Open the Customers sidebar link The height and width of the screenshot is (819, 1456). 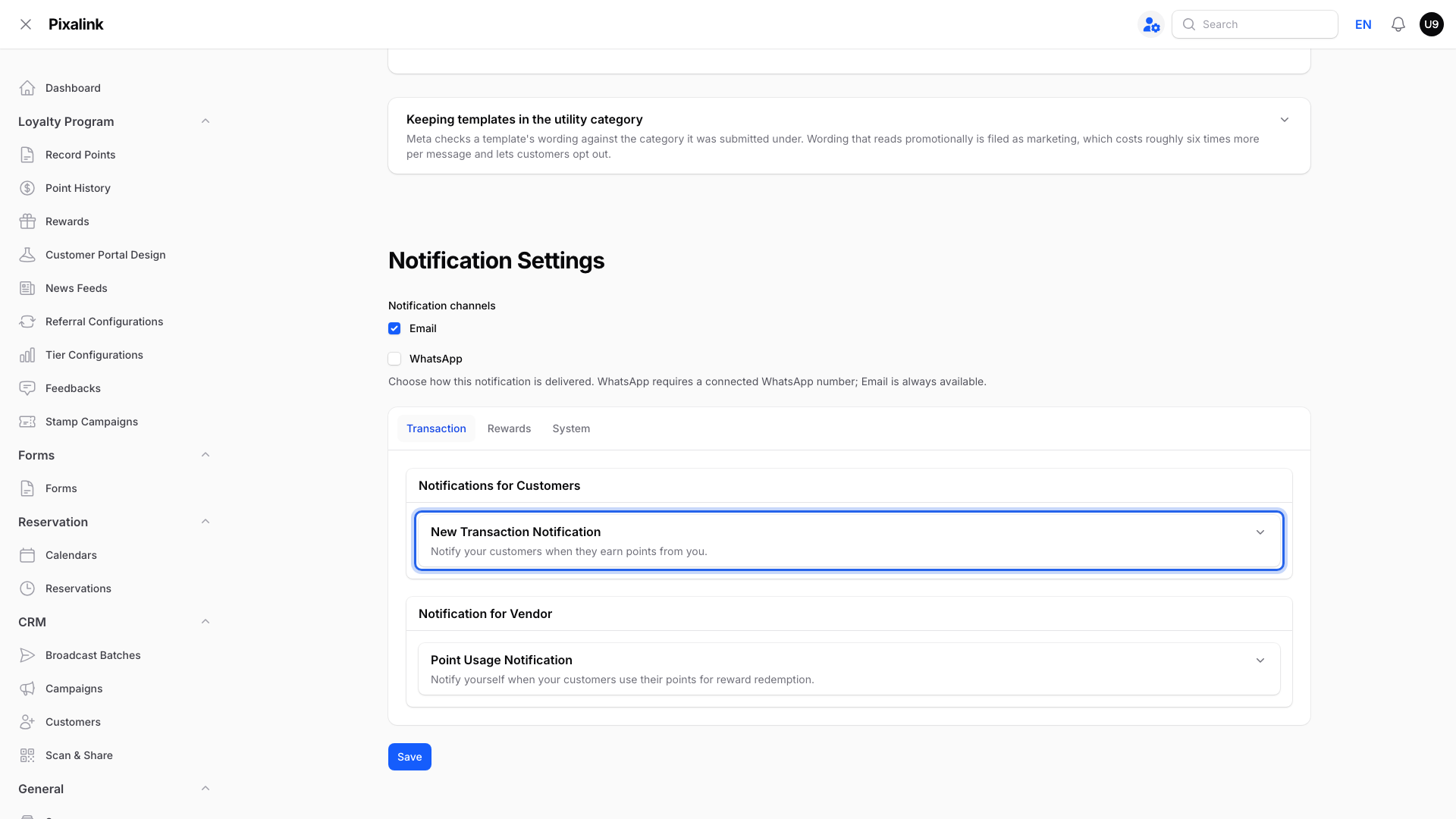click(73, 722)
